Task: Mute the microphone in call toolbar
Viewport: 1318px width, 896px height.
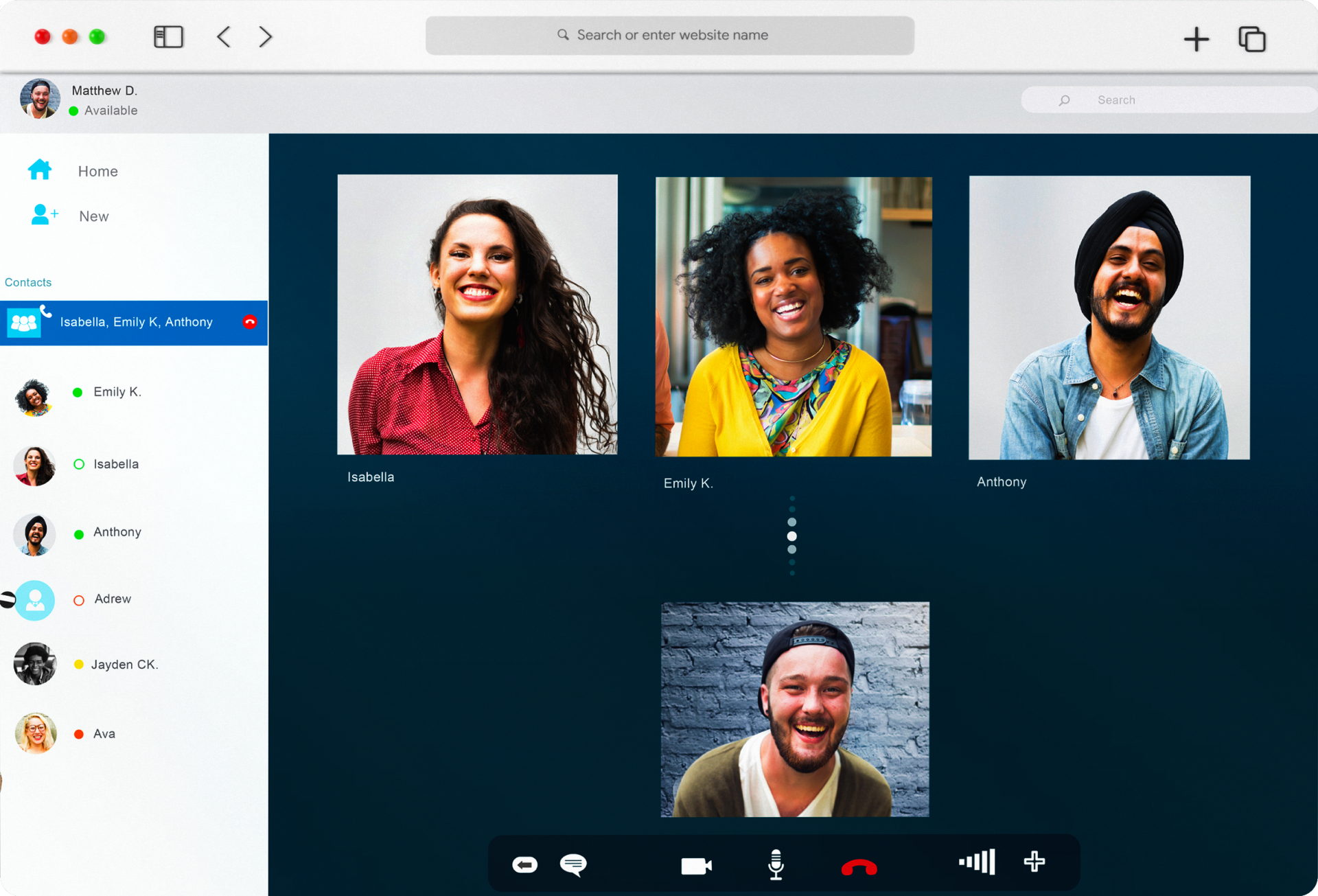Action: (776, 864)
